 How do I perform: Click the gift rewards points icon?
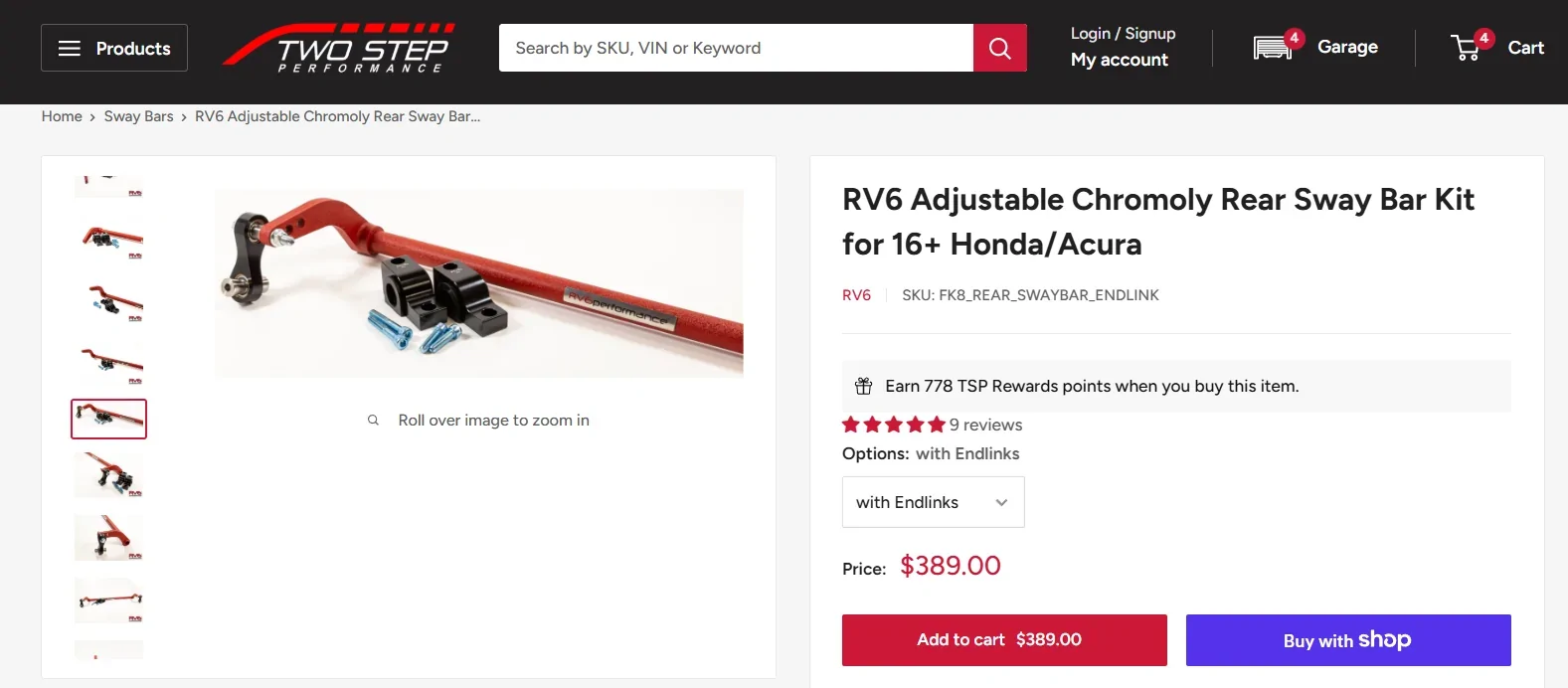pos(864,386)
